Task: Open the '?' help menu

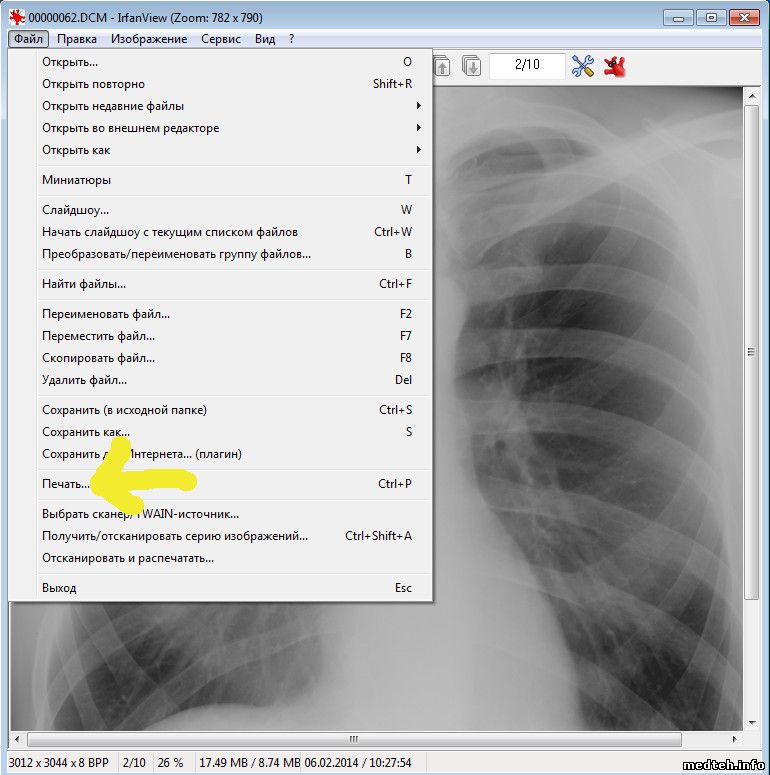Action: [x=292, y=39]
